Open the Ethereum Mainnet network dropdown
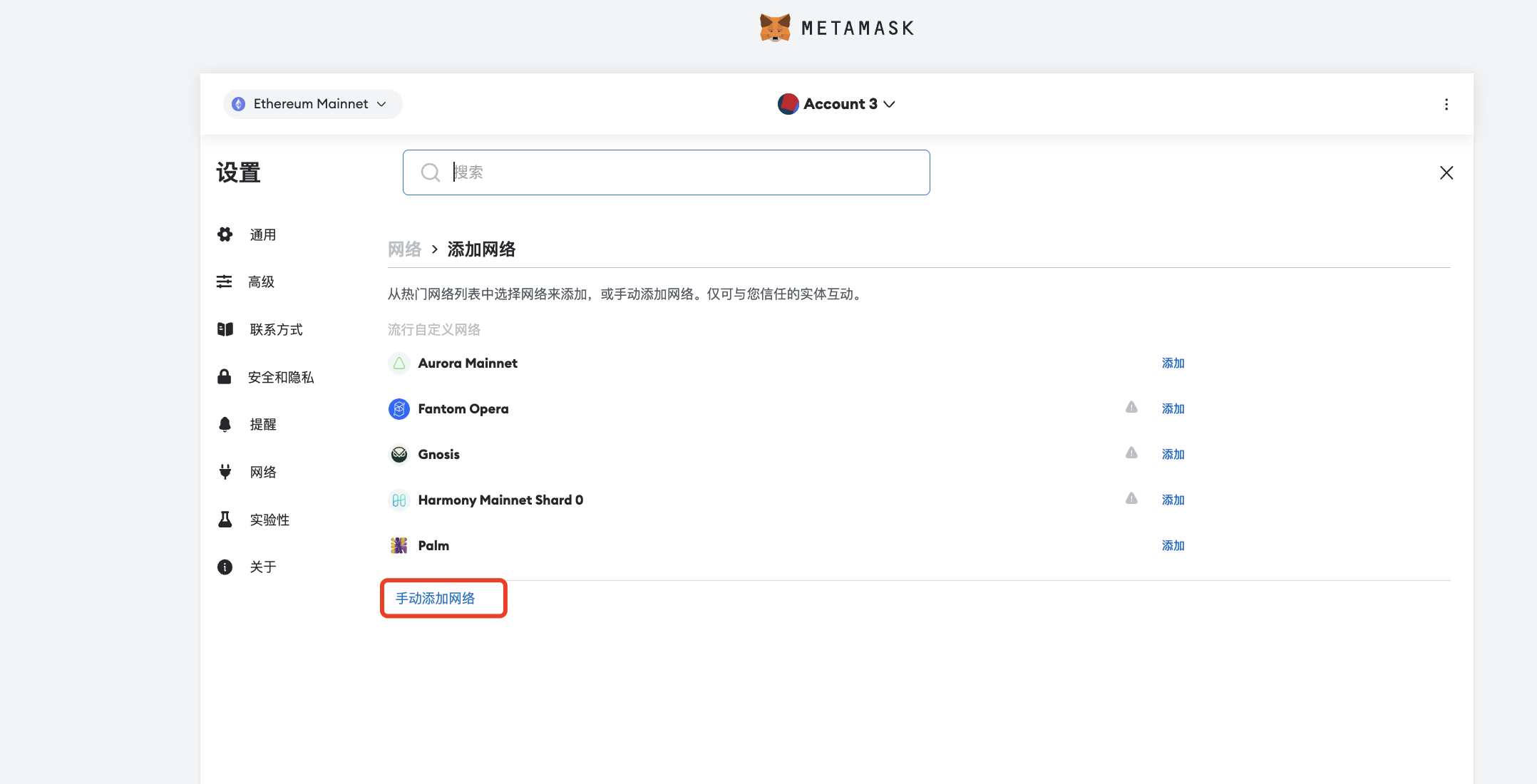The width and height of the screenshot is (1537, 784). click(312, 104)
